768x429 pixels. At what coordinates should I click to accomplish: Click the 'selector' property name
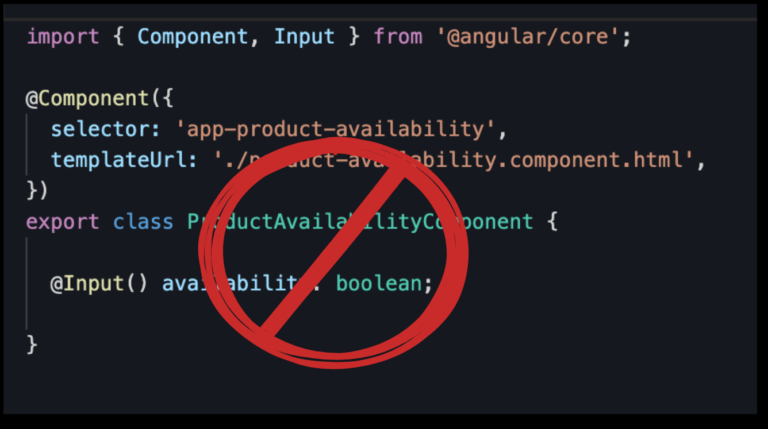[100, 129]
